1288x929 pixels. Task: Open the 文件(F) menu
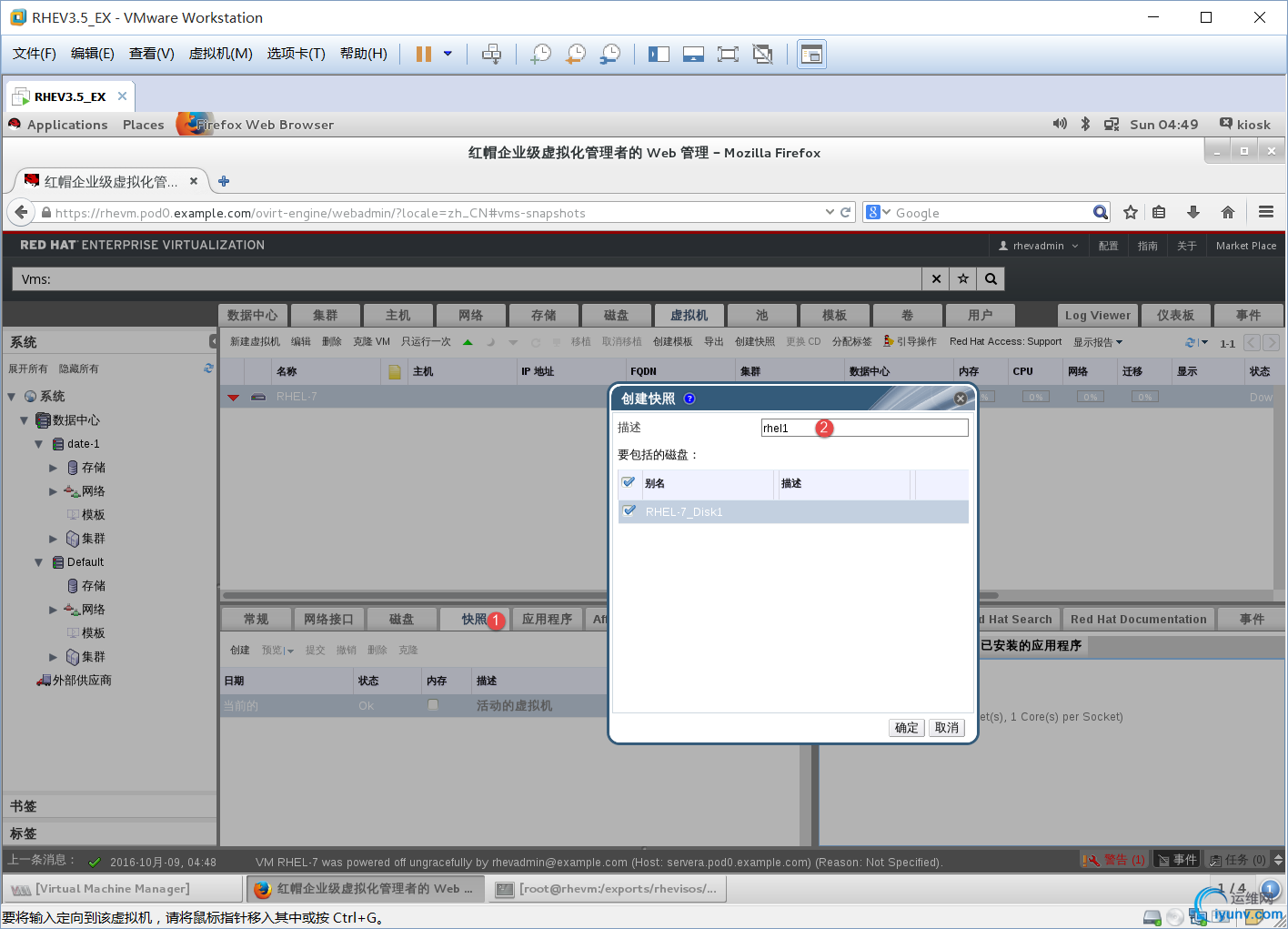[x=35, y=54]
